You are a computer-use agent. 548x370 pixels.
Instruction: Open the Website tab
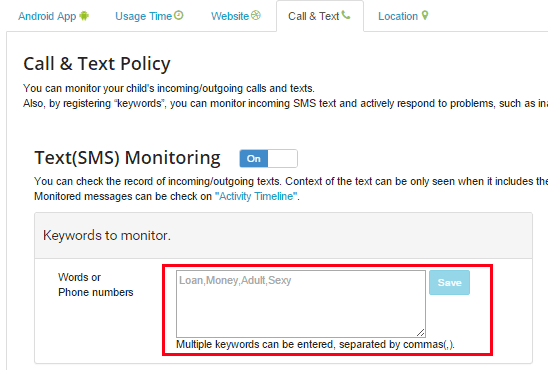coord(236,16)
